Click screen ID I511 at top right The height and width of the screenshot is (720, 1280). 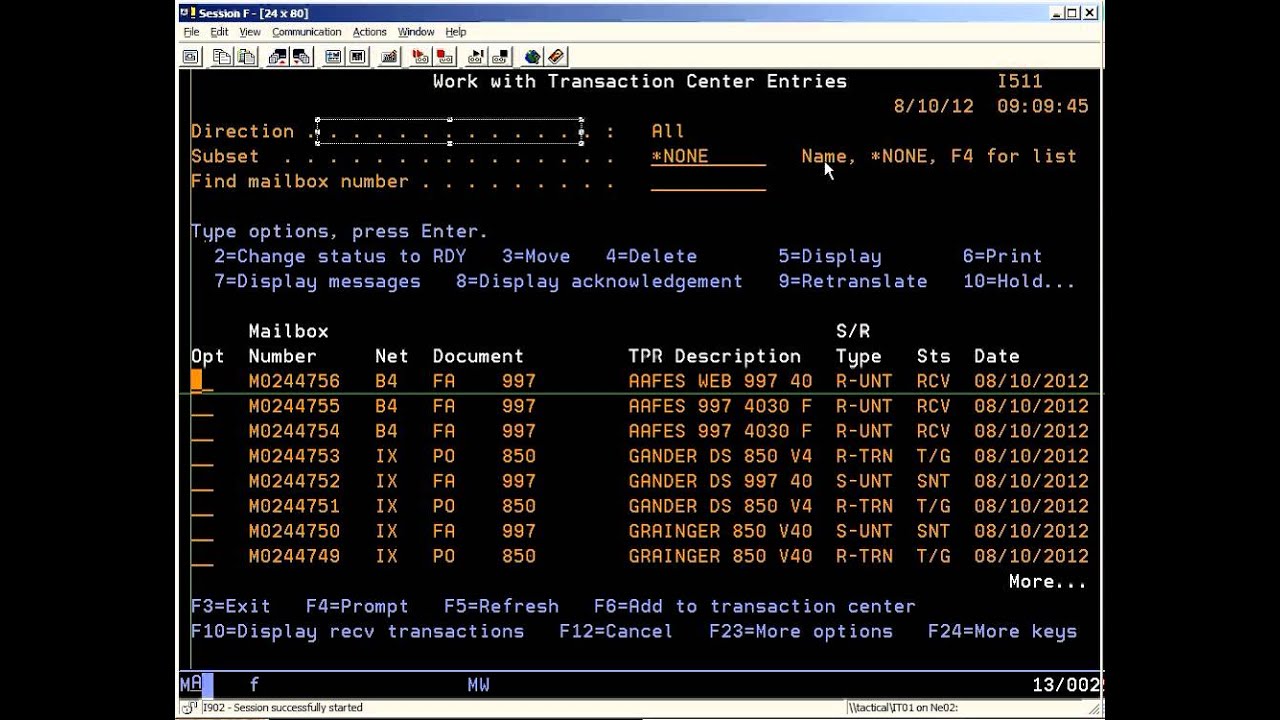click(1019, 81)
